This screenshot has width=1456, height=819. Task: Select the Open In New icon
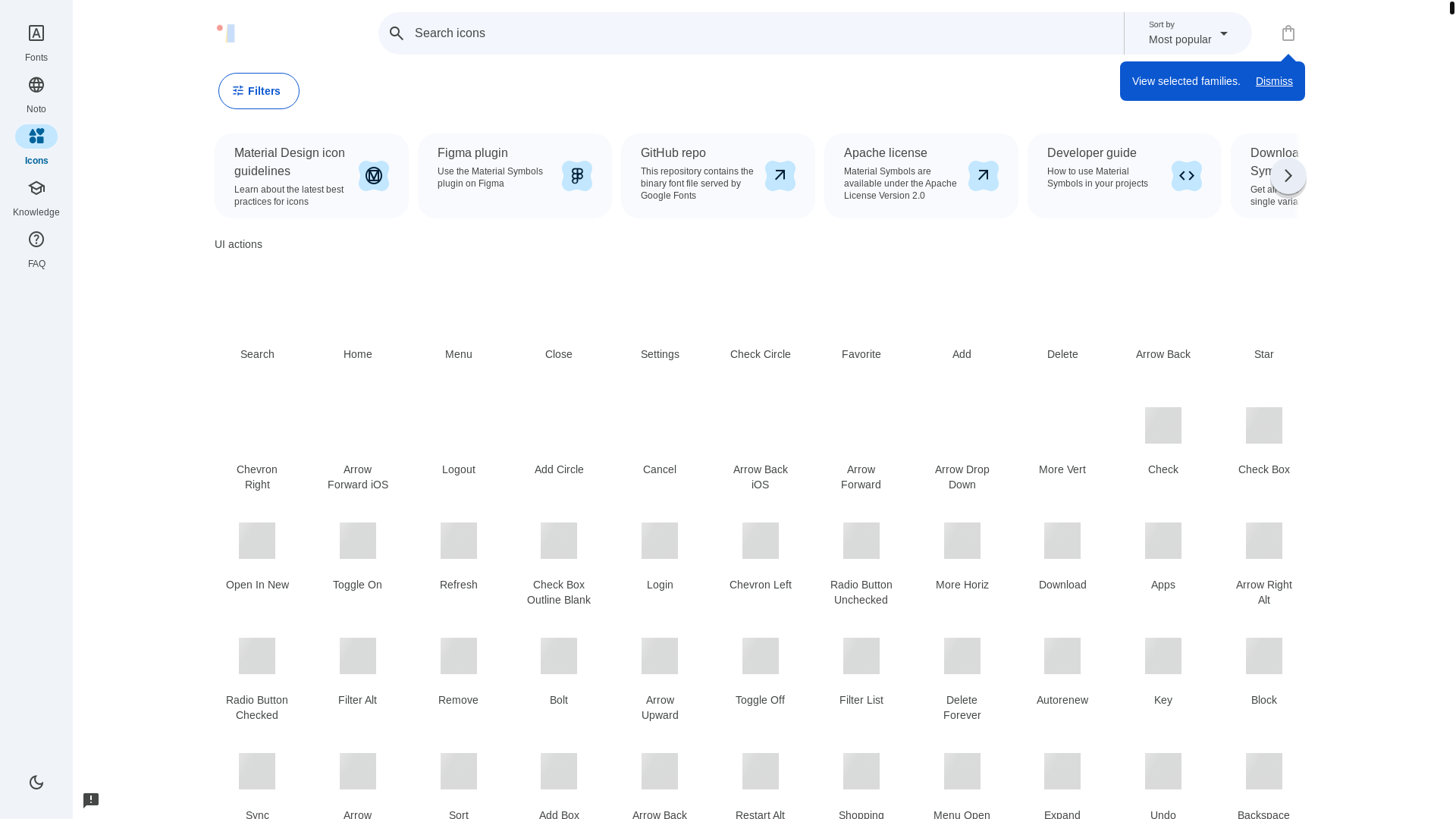pos(257,541)
